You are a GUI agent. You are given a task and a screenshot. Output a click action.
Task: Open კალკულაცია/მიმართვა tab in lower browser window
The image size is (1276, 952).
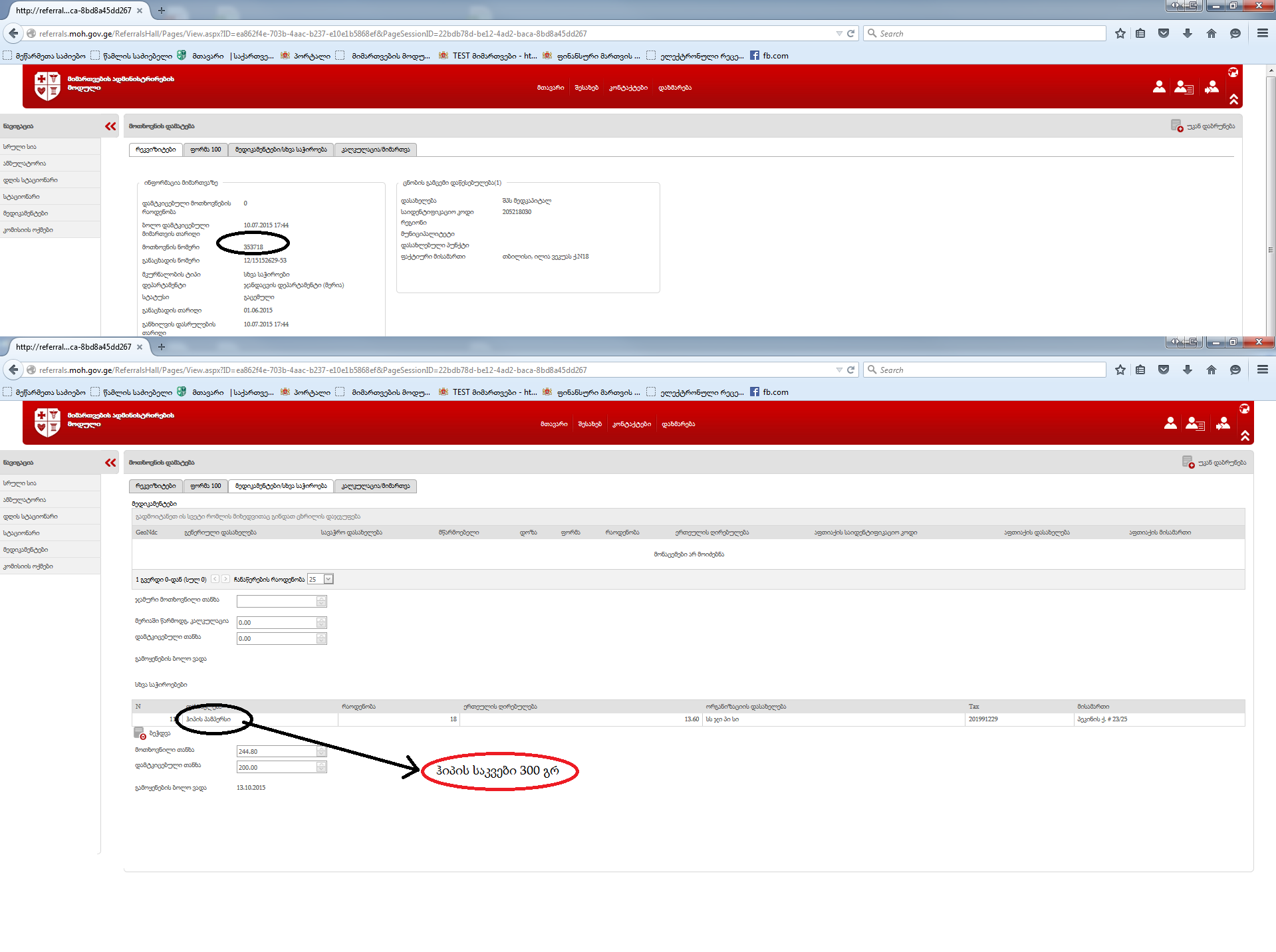coord(376,486)
